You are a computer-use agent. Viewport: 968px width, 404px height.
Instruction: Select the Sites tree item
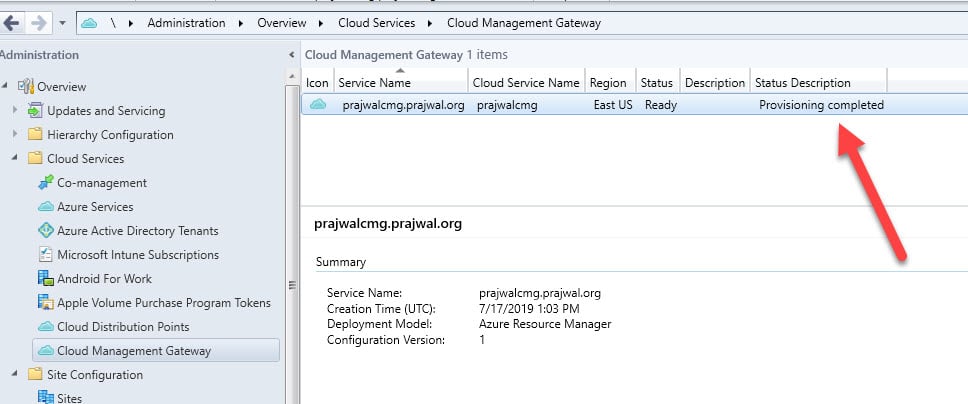69,398
